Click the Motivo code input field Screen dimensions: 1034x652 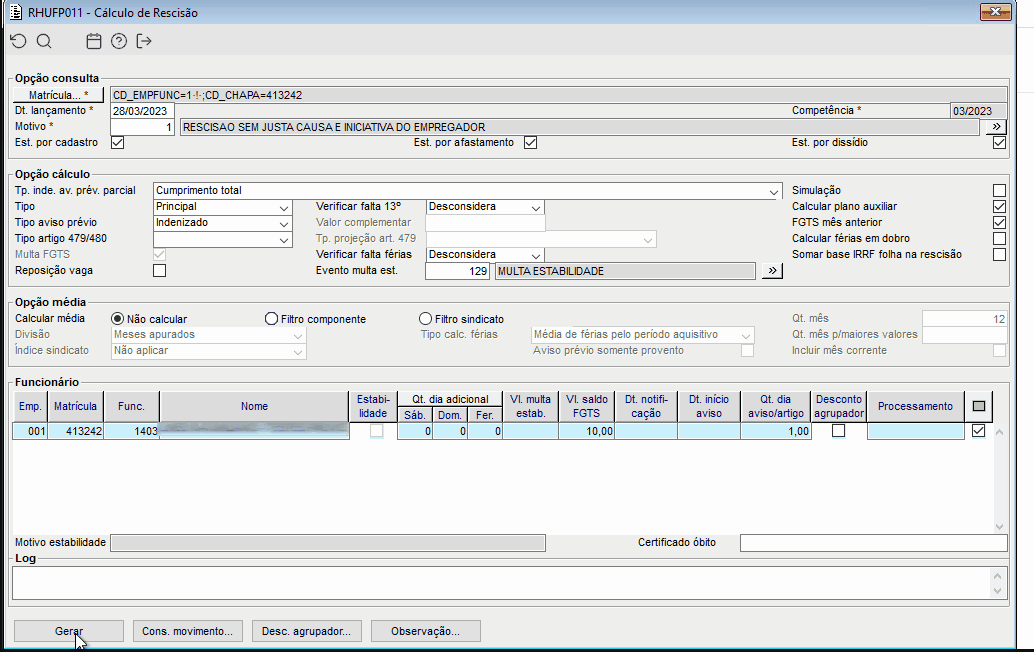coord(142,127)
